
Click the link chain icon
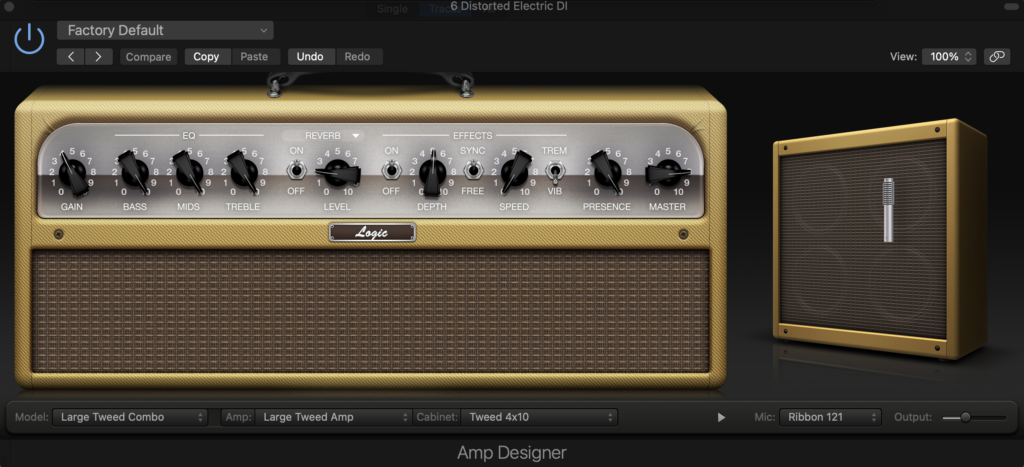pos(997,57)
